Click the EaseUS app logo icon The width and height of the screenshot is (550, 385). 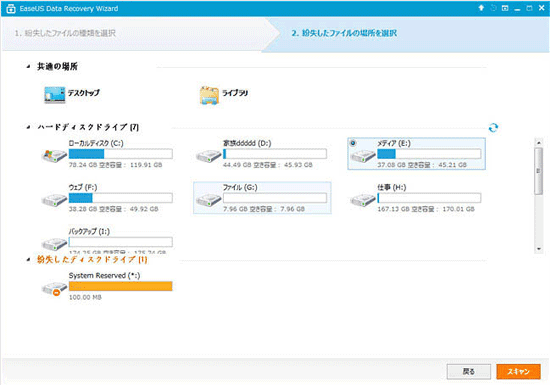pos(11,9)
